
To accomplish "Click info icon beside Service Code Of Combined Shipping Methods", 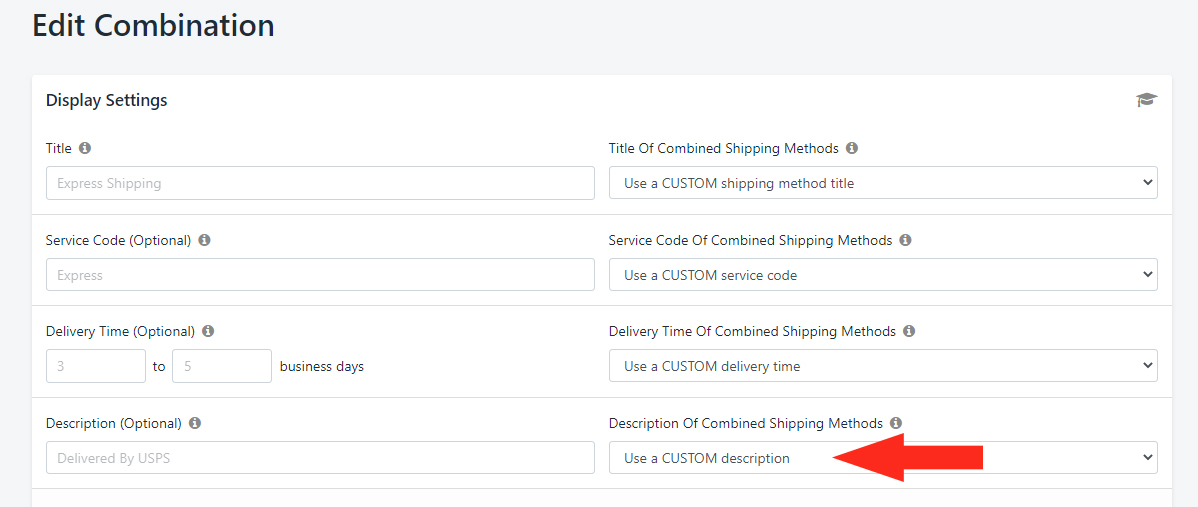I will click(905, 240).
